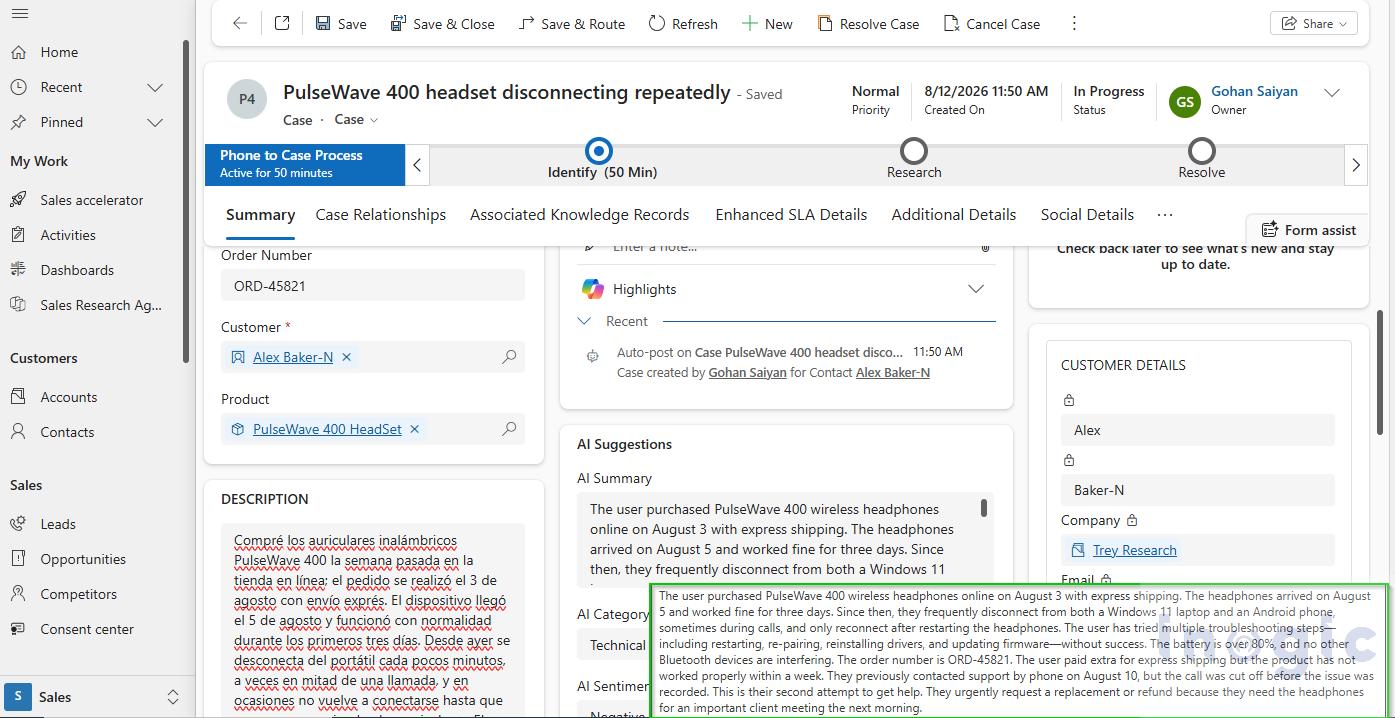This screenshot has width=1395, height=718.
Task: Refresh the case form
Action: pyautogui.click(x=683, y=24)
